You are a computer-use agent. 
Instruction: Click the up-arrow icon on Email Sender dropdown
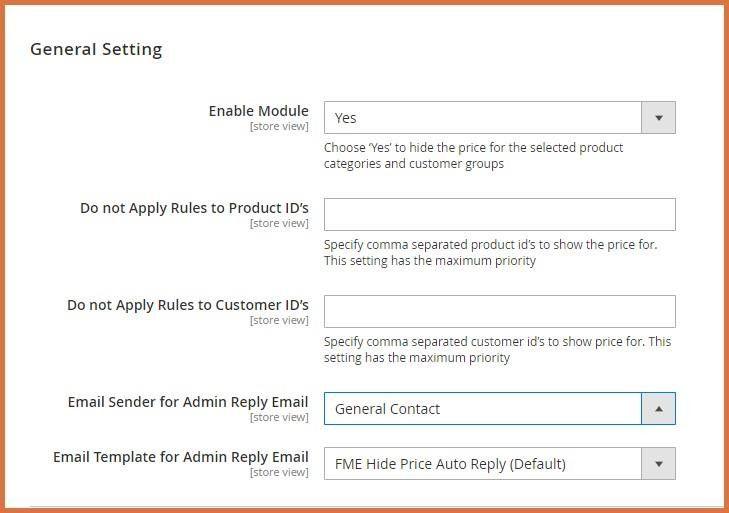(658, 408)
